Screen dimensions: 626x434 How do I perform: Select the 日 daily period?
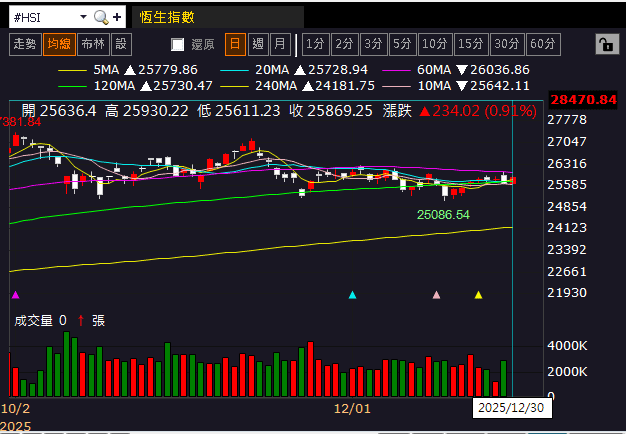coord(235,44)
